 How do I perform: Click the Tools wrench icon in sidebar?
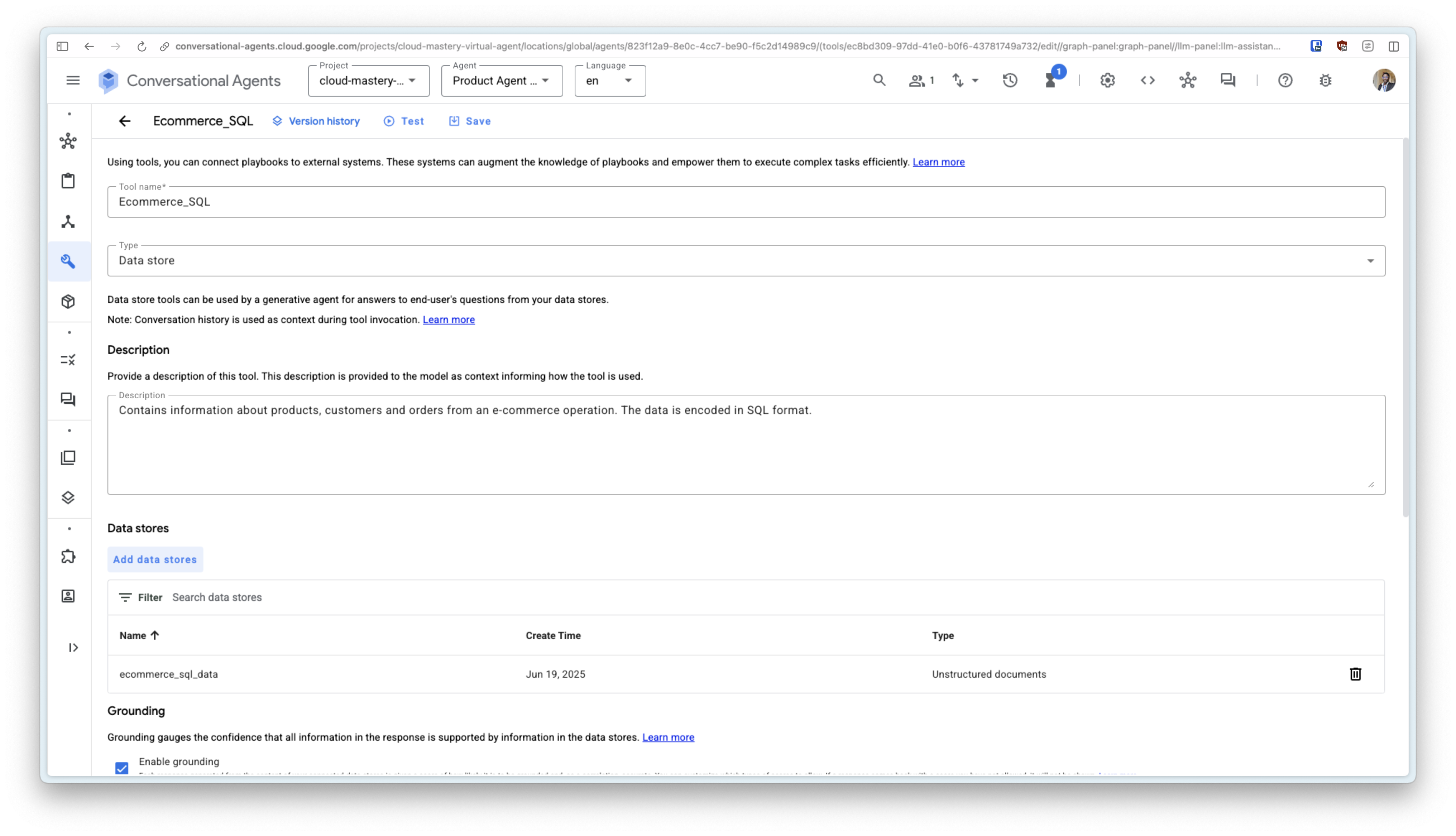68,261
